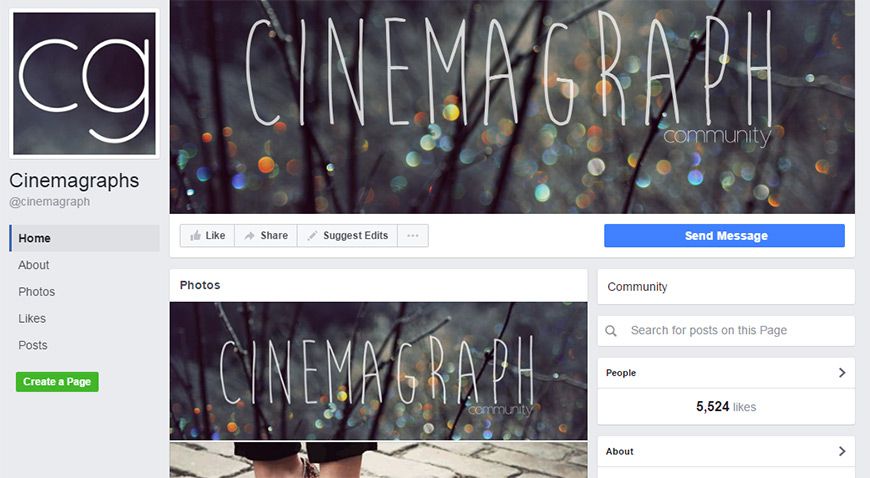Viewport: 870px width, 478px height.
Task: Open the Cinemagraph community photo in Photos
Action: [378, 371]
